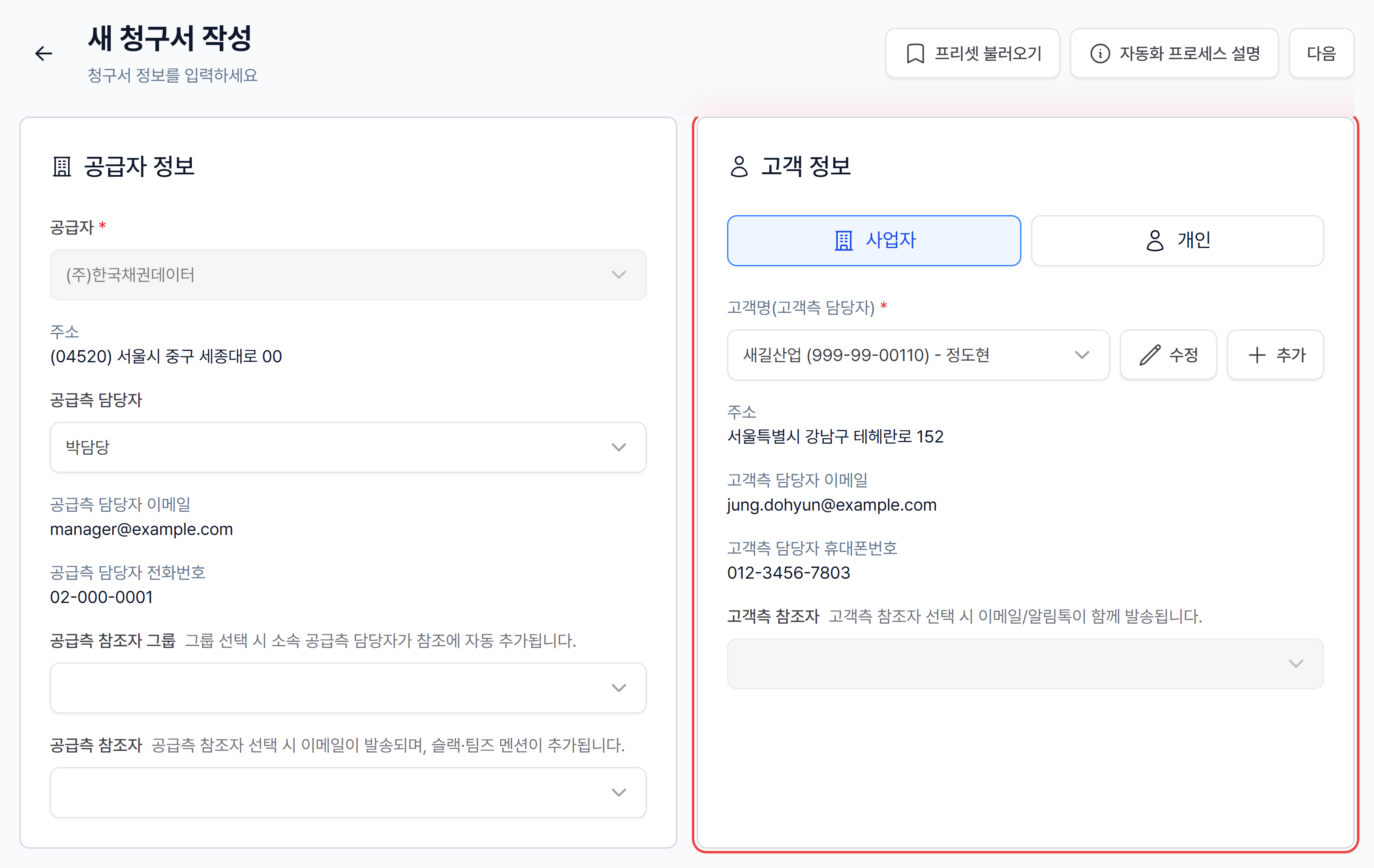Click the bookmark icon for preset loading
The height and width of the screenshot is (868, 1374).
(915, 53)
